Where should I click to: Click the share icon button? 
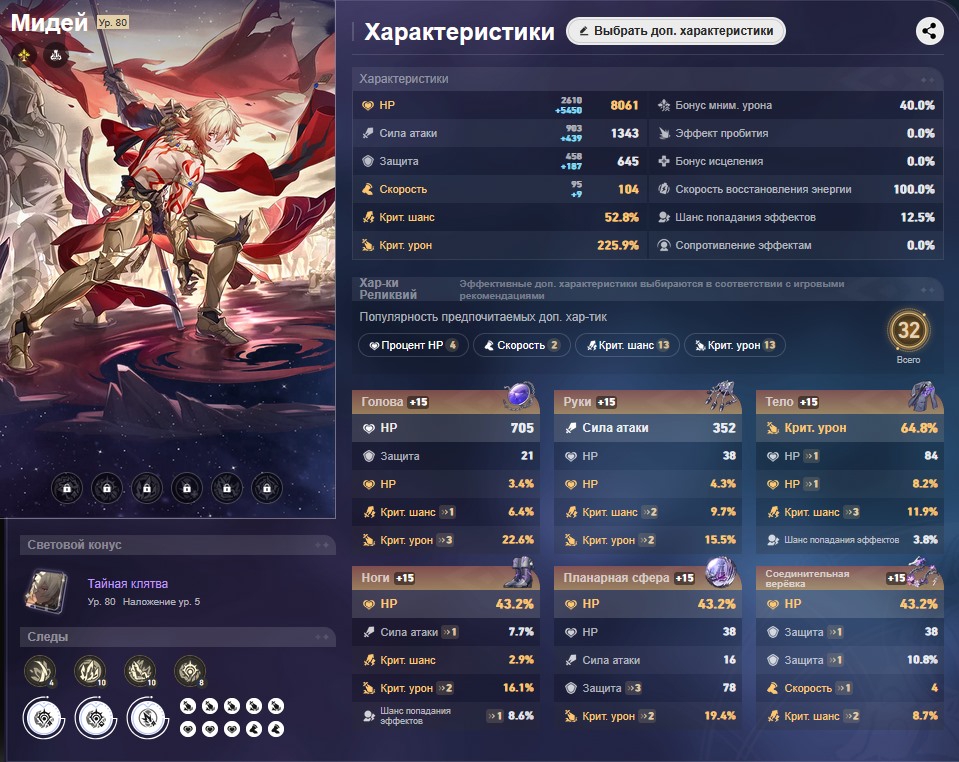[x=929, y=31]
